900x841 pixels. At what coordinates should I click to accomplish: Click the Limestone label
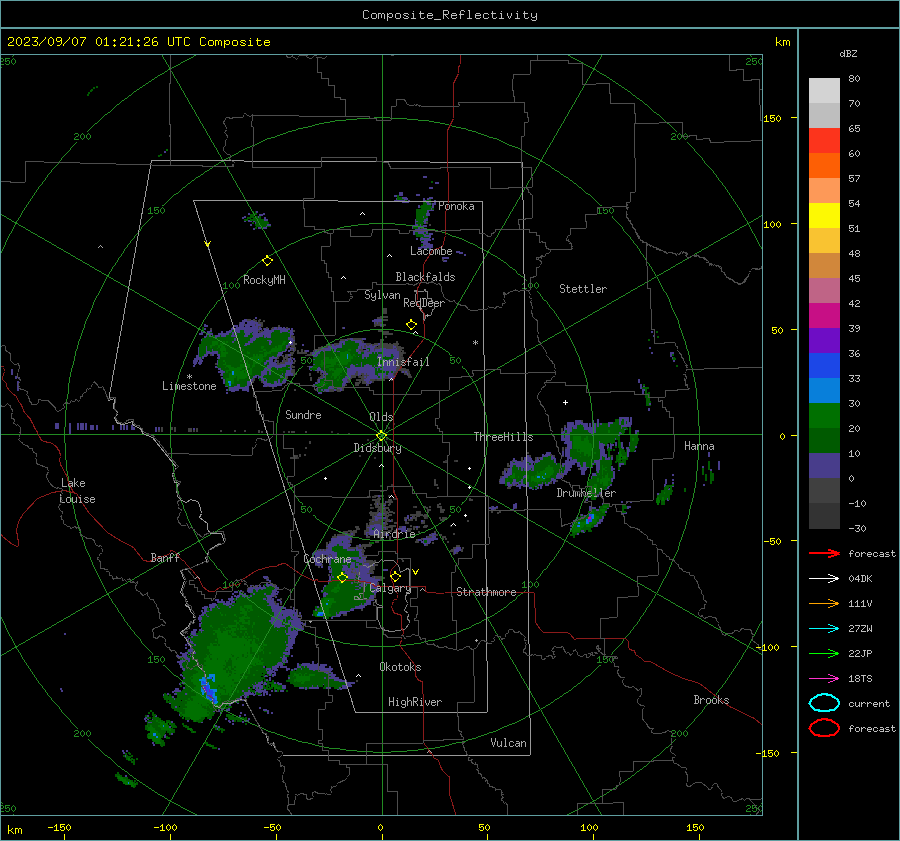point(189,386)
